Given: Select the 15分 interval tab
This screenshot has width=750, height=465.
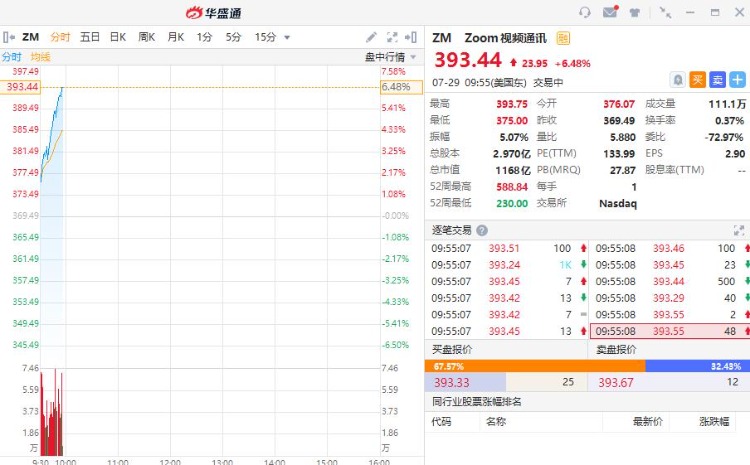Looking at the screenshot, I should click(x=265, y=37).
